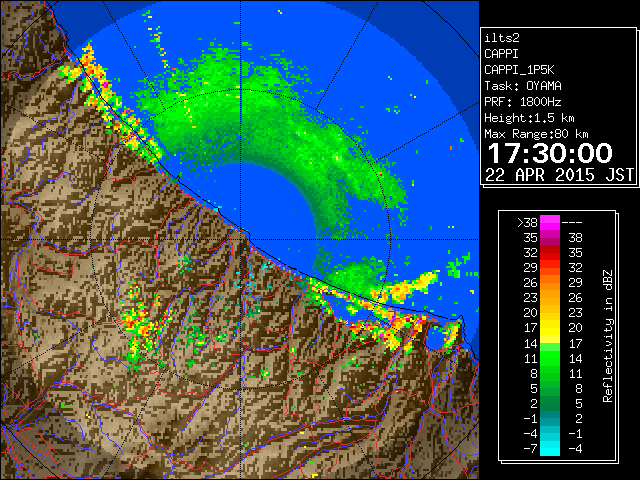Click the cyan -7 dBZ legend swatch
640x480 pixels.
(x=550, y=448)
